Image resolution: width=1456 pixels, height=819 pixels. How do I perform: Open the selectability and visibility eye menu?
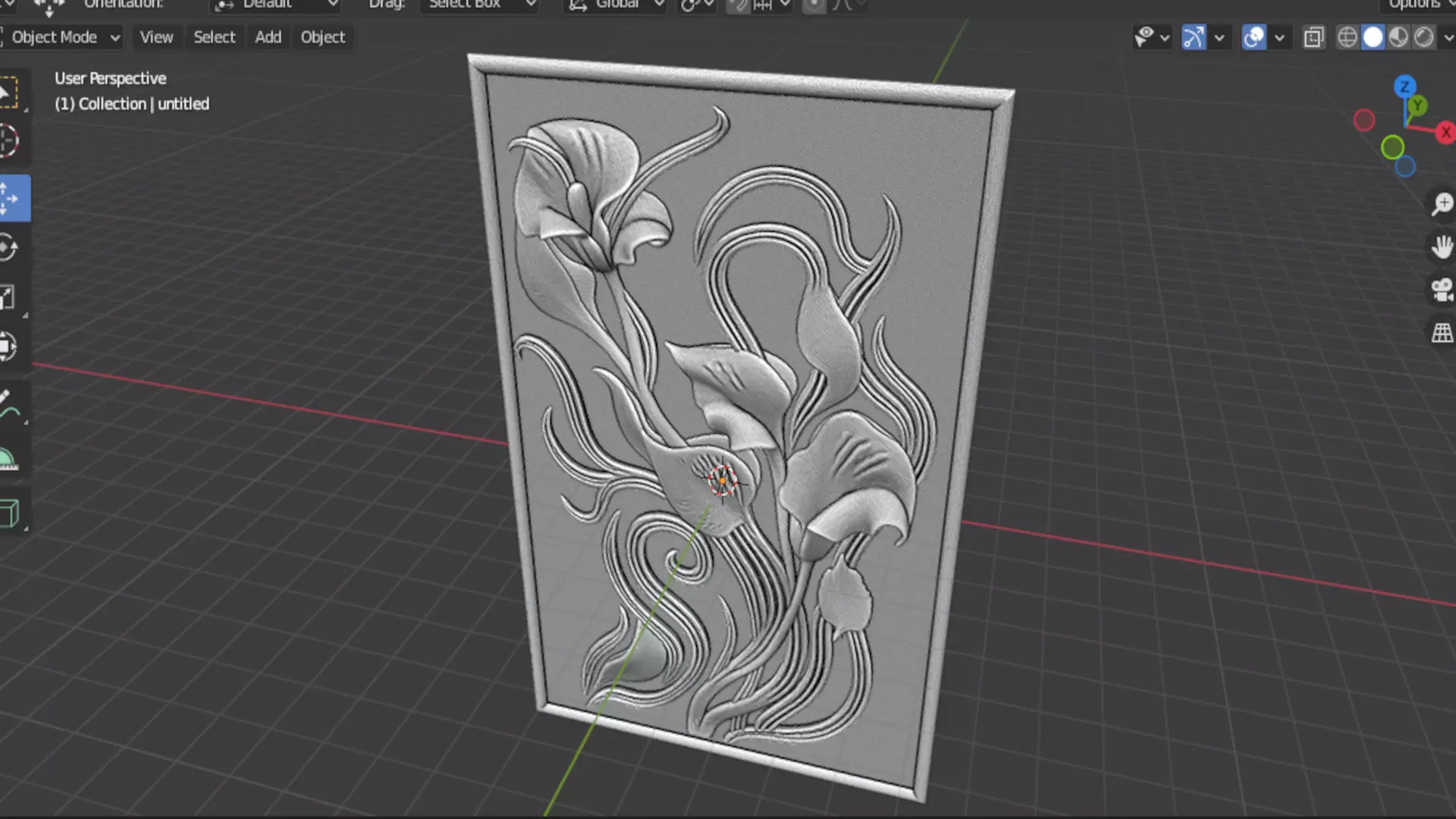1152,37
